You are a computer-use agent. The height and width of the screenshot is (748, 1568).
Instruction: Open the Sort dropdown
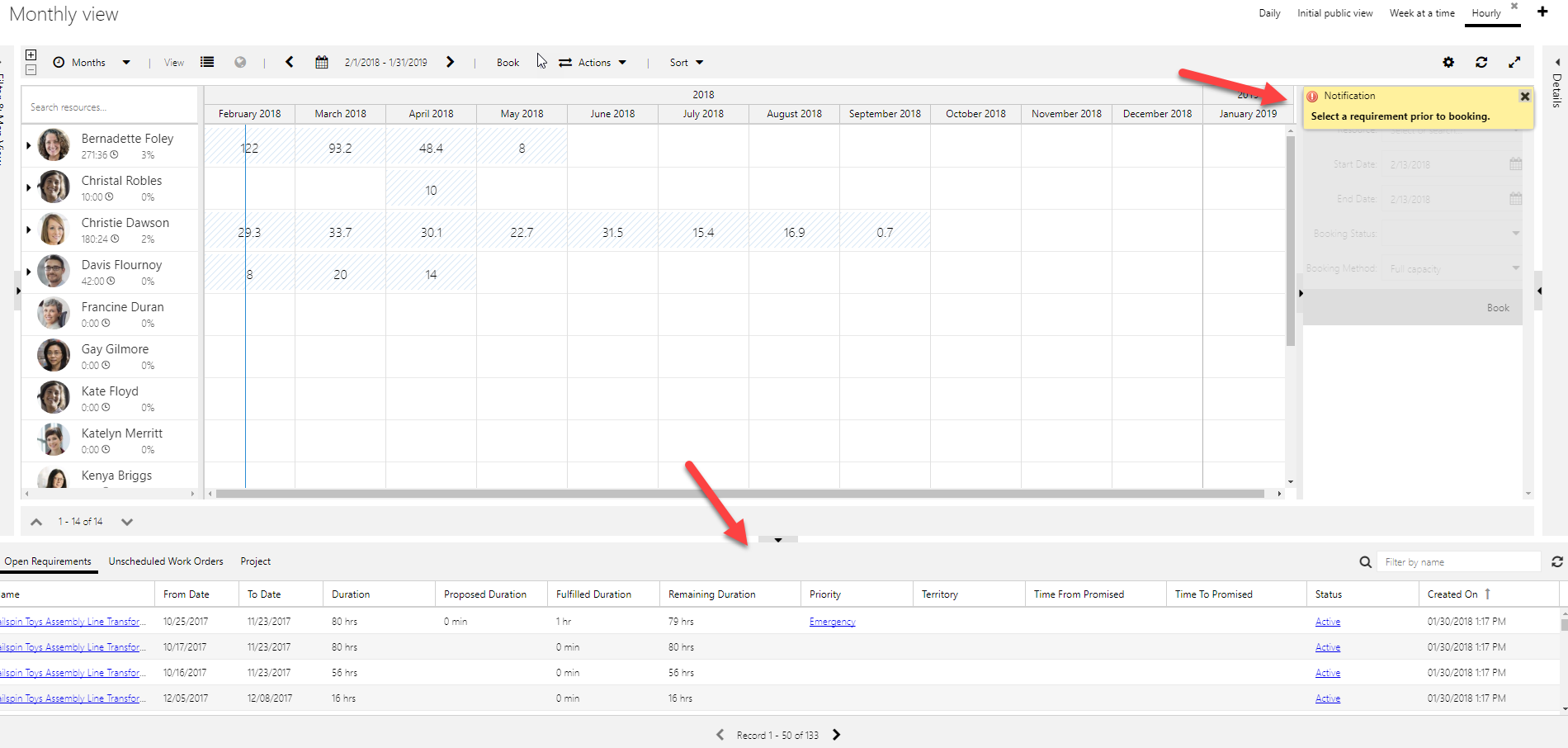(686, 63)
